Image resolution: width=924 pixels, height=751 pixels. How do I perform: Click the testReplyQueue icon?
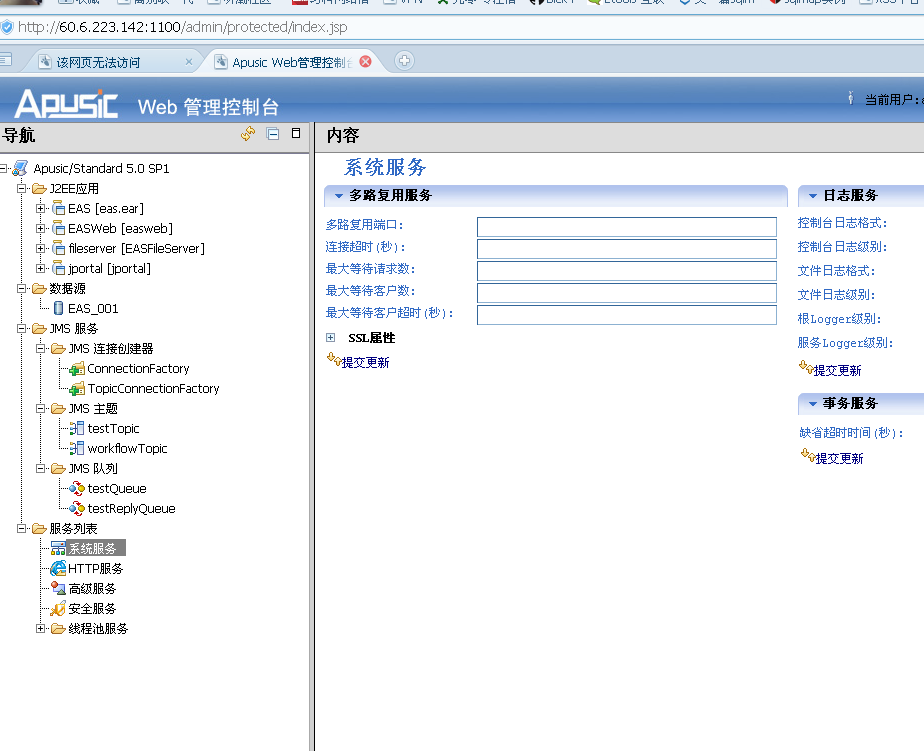click(77, 508)
